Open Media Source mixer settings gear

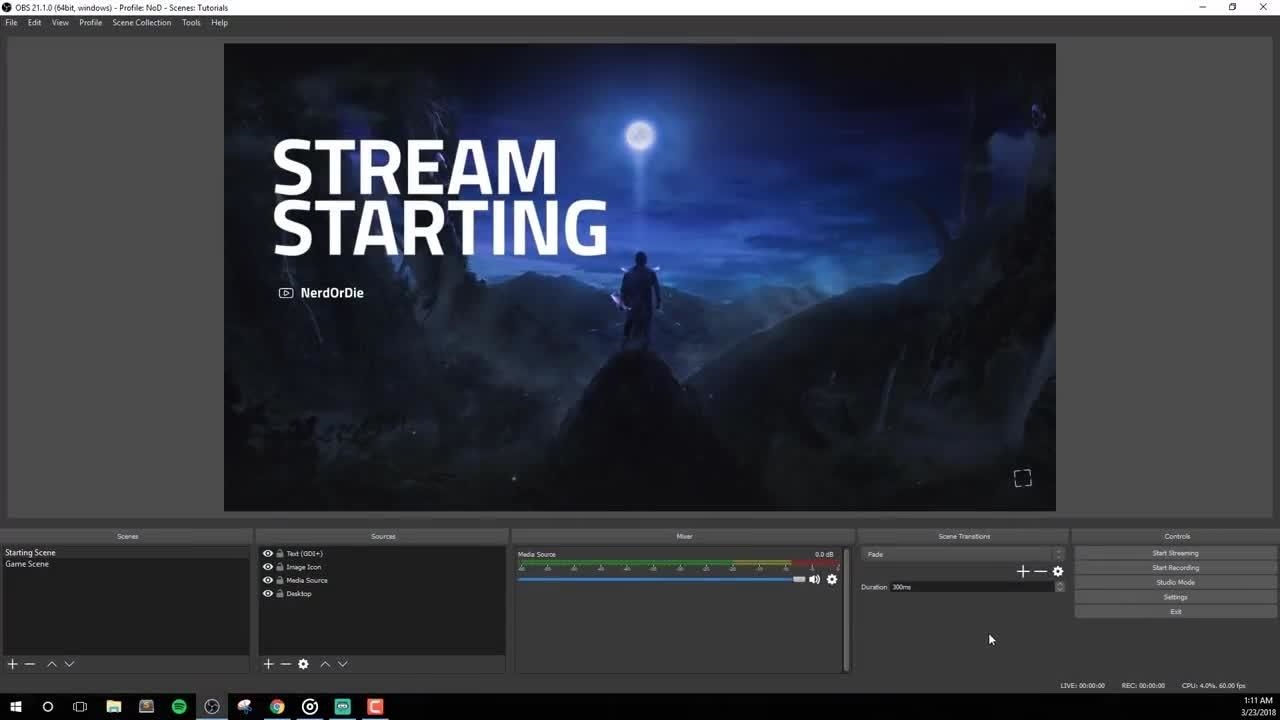[831, 580]
